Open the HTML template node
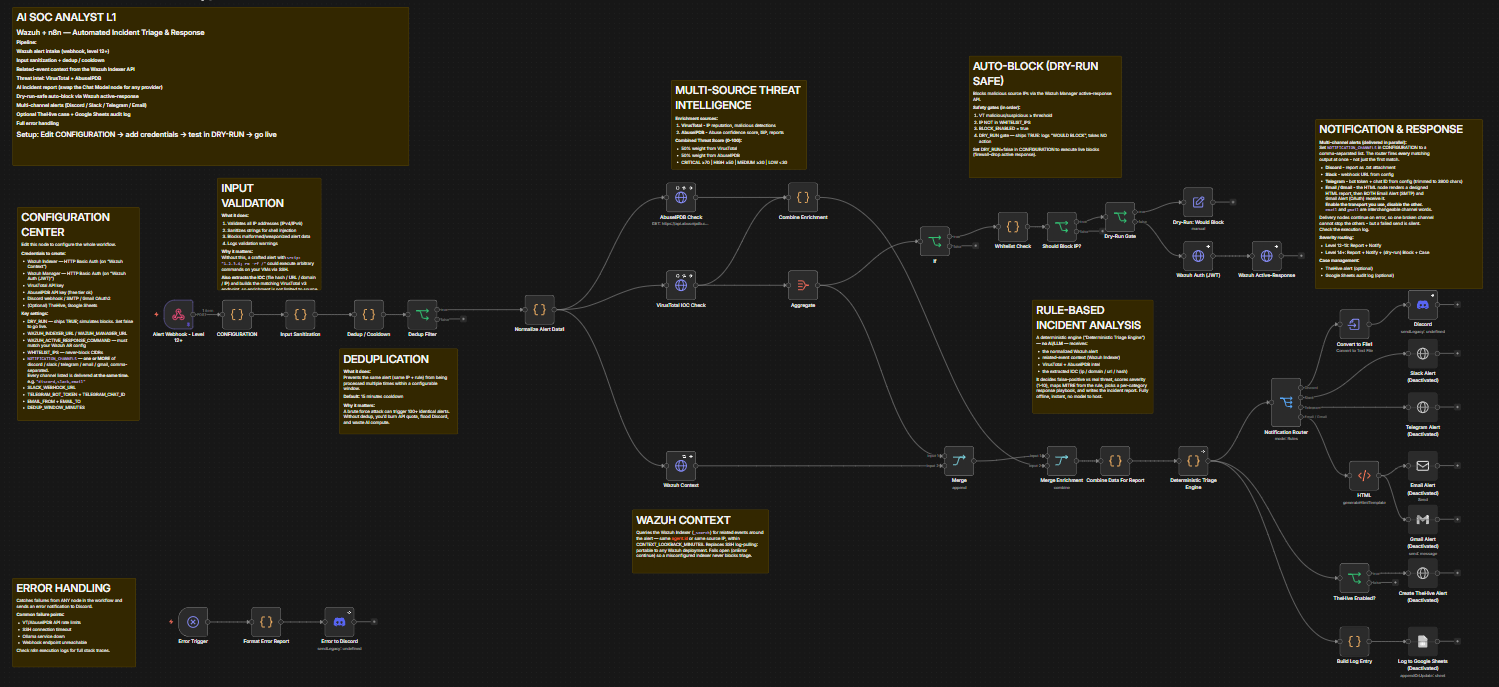 (1364, 475)
